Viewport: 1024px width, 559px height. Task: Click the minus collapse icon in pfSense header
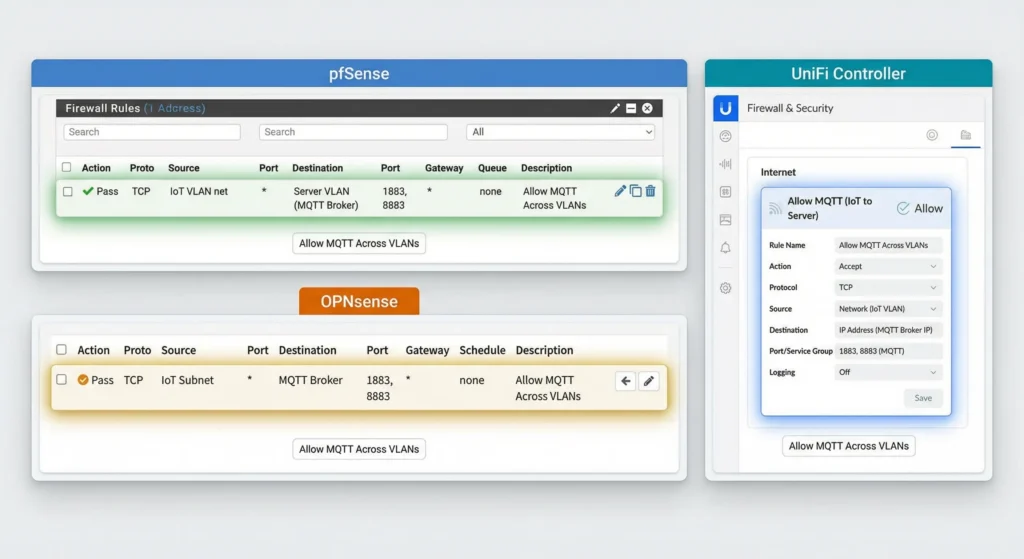click(631, 108)
